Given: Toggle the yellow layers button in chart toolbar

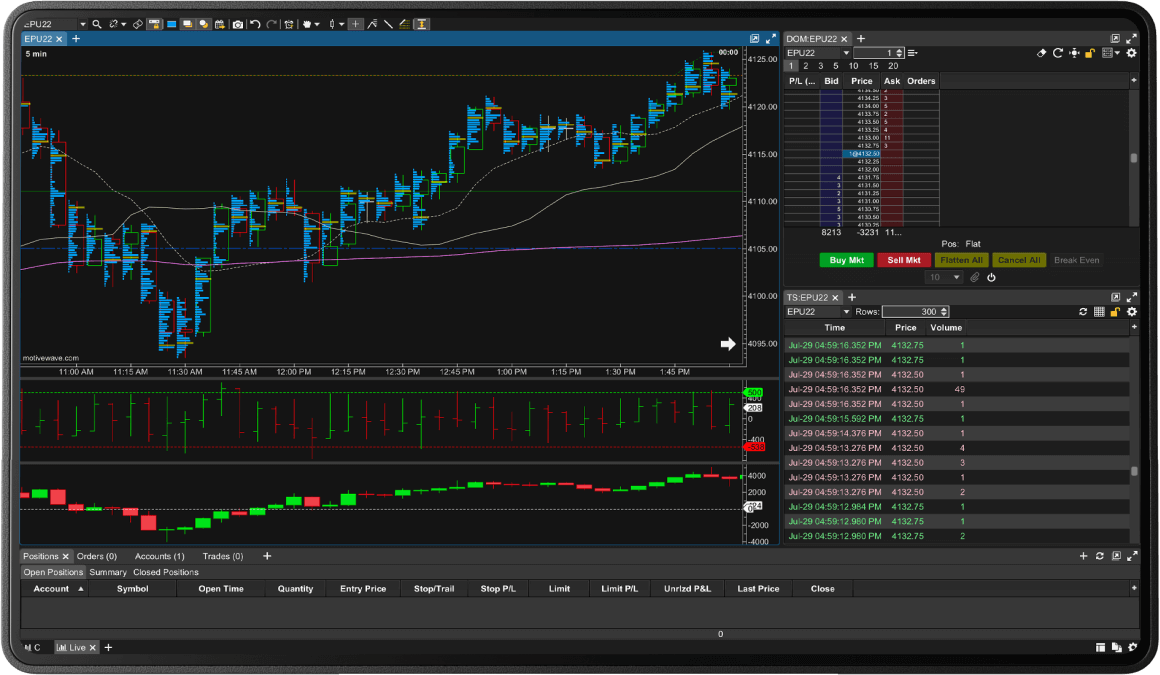Looking at the screenshot, I should pos(188,24).
